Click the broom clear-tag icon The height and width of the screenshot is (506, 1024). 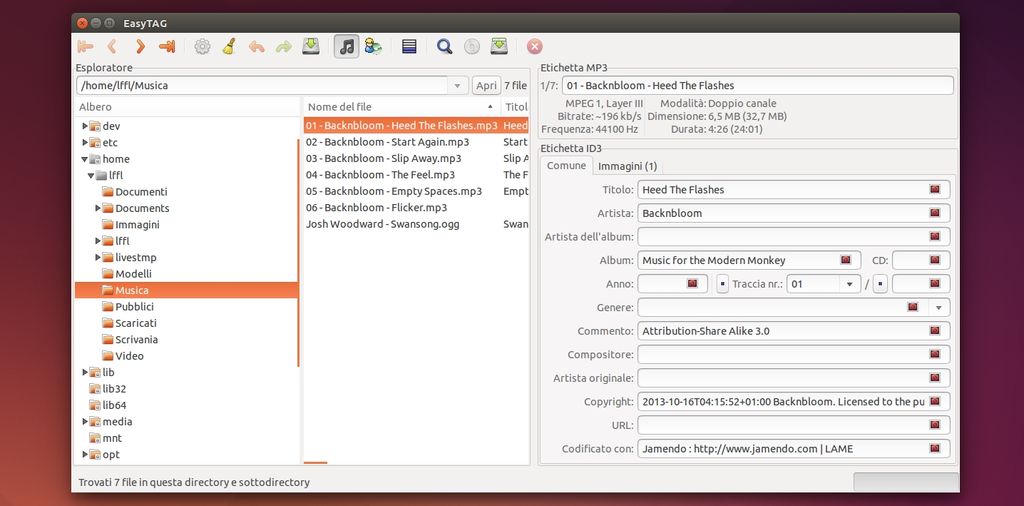(x=229, y=46)
